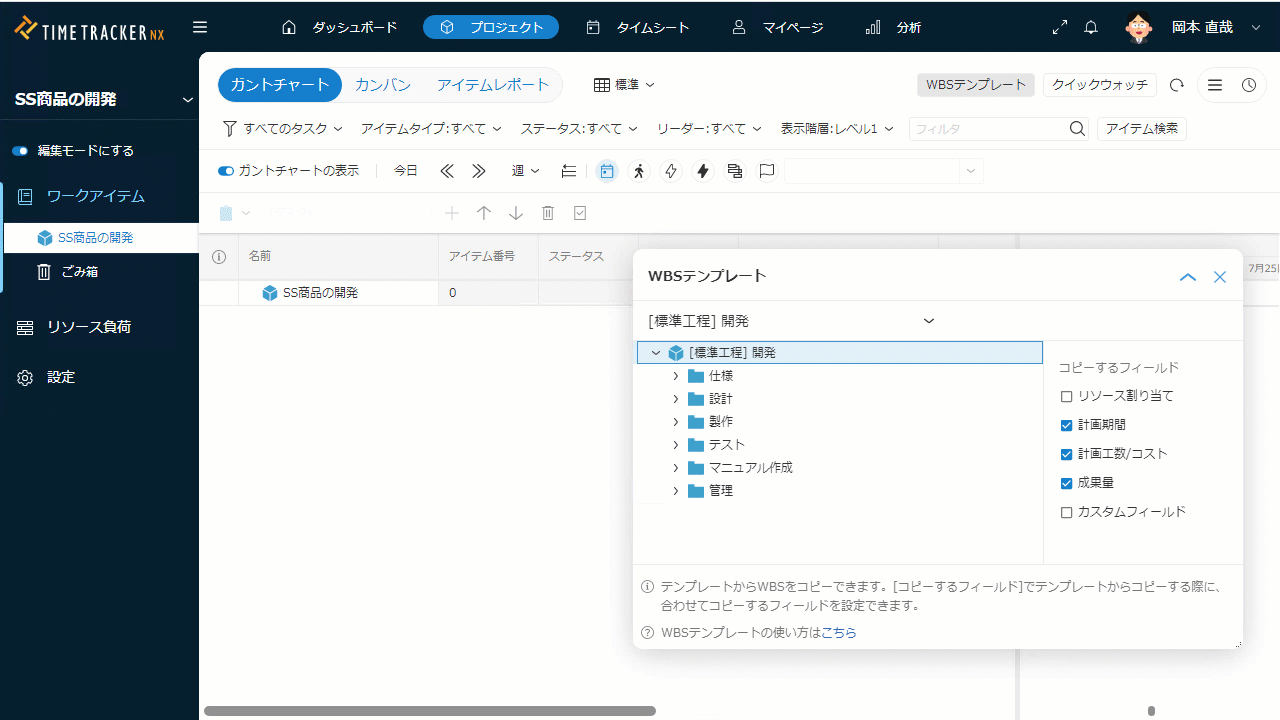Expand the 仕様 folder in the template tree
The width and height of the screenshot is (1280, 720).
[676, 376]
